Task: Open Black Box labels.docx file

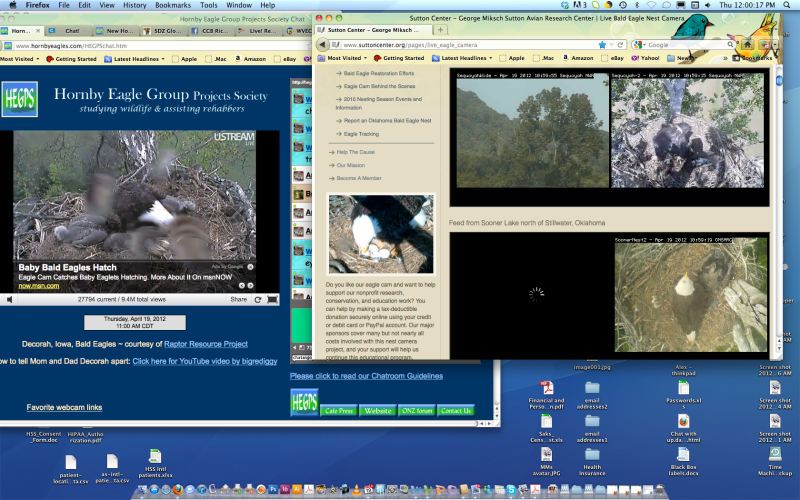Action: 684,461
